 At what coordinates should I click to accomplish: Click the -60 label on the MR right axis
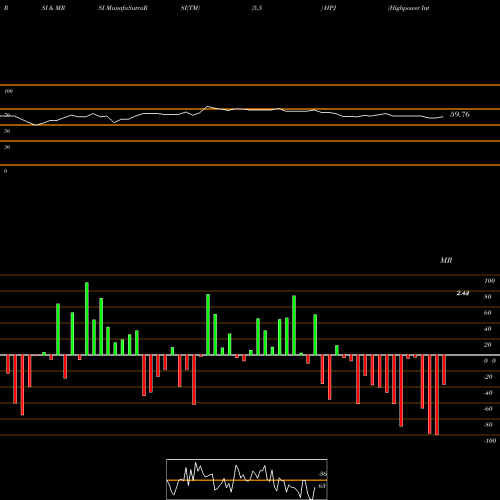(x=488, y=409)
